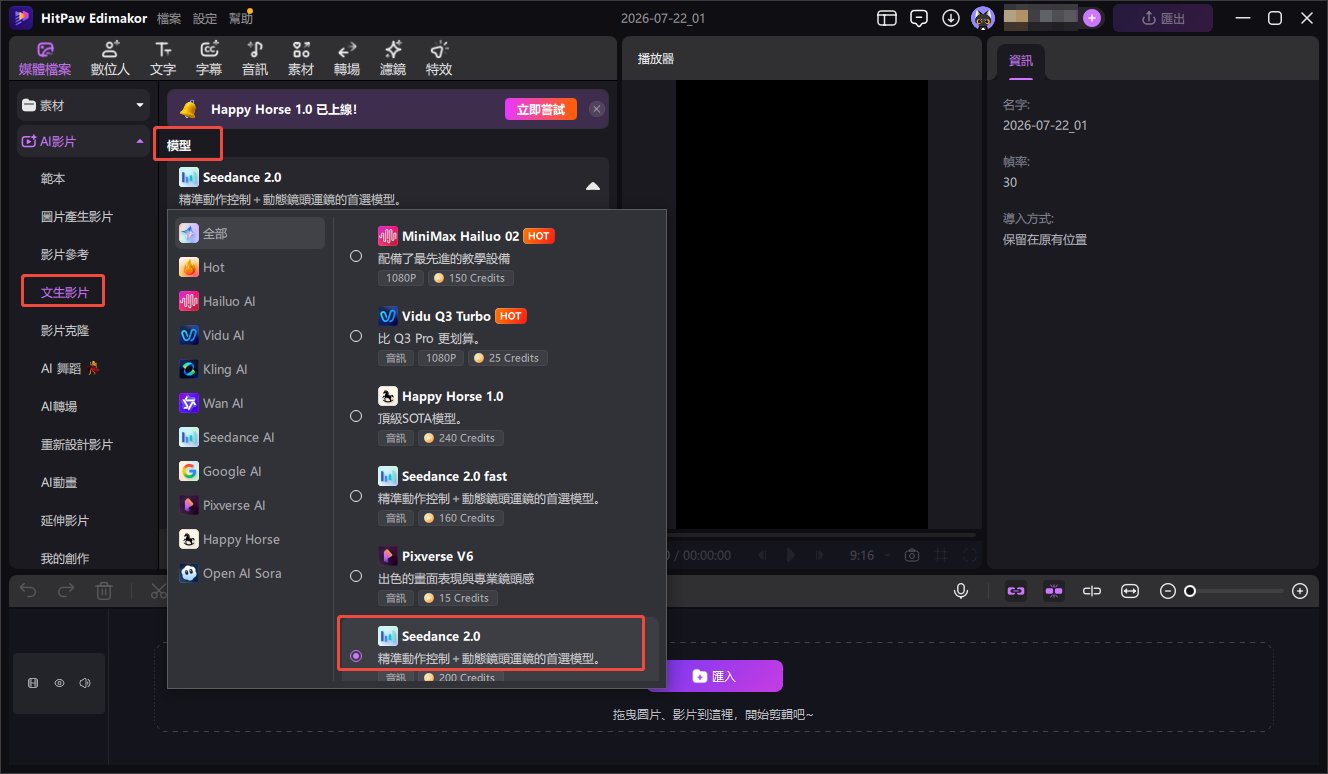The width and height of the screenshot is (1328, 774).
Task: Choose the Happy Horse 1.0 radio button
Action: tap(356, 416)
